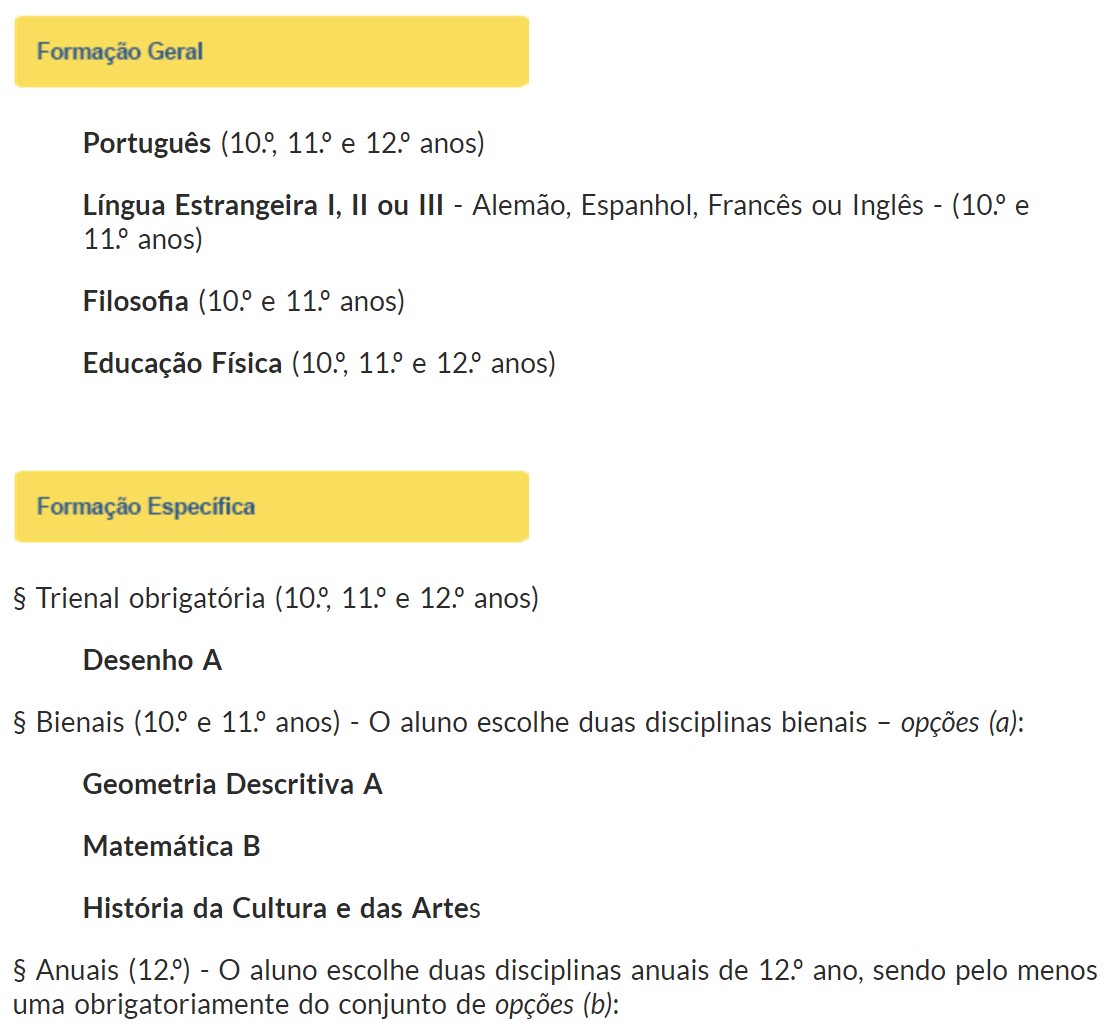Viewport: 1116px width, 1029px height.
Task: Select Geometria Descritiva A discipline
Action: coord(233,784)
